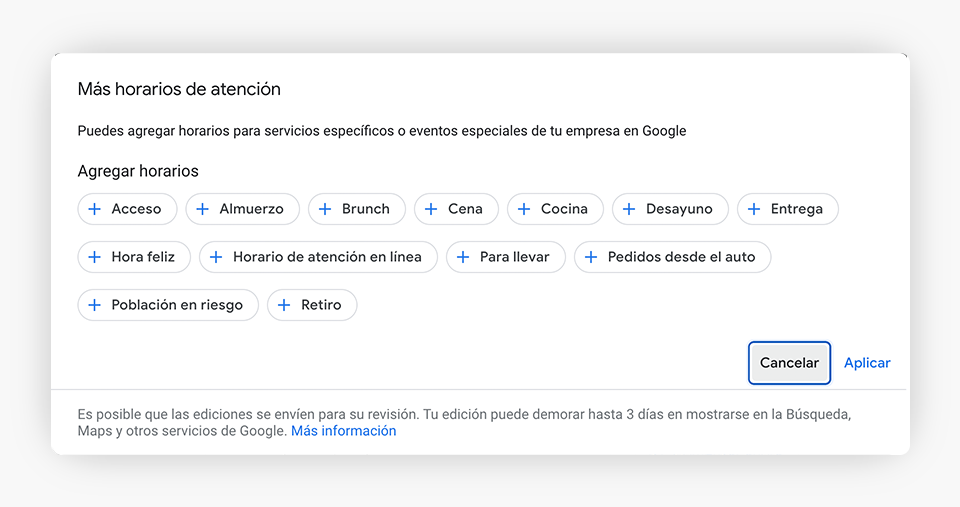Choose the Brunch label chip
This screenshot has width=960, height=507.
click(x=357, y=209)
